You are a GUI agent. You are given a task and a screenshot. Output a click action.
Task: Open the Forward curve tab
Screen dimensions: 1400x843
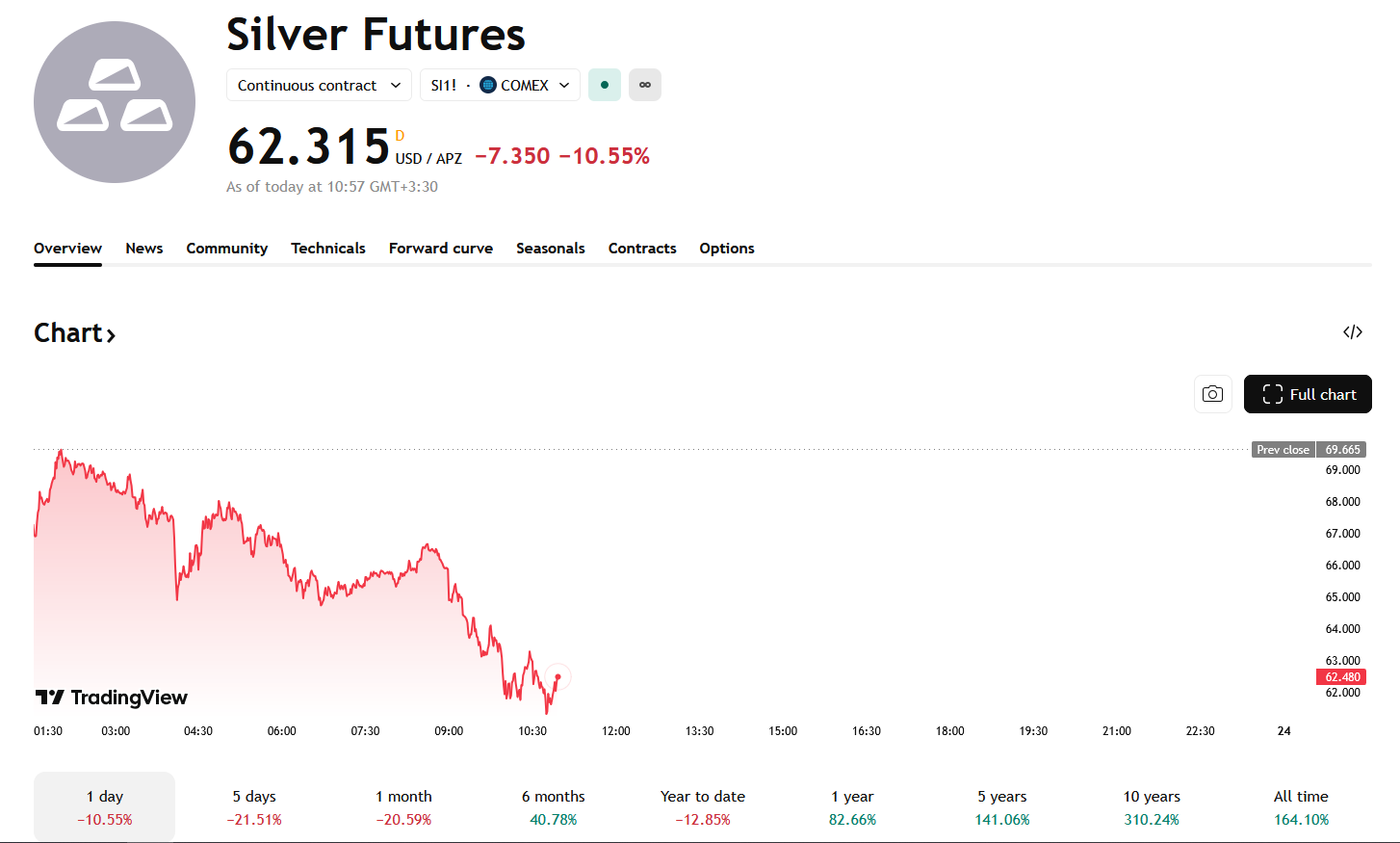coord(441,249)
